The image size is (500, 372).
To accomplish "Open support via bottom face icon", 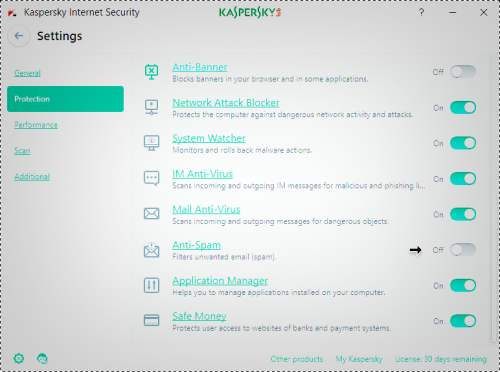I will click(42, 359).
